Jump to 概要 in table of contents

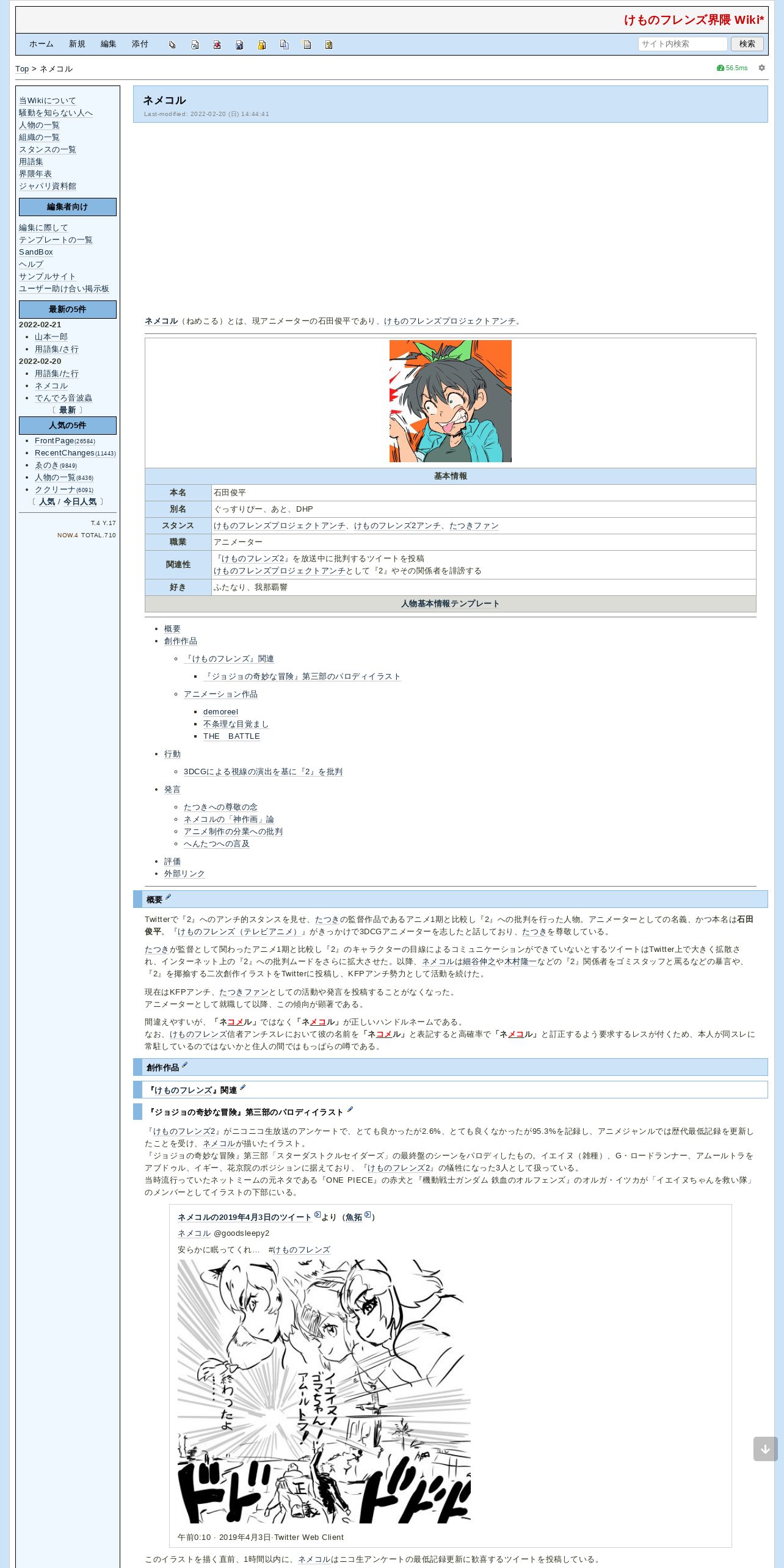point(172,629)
